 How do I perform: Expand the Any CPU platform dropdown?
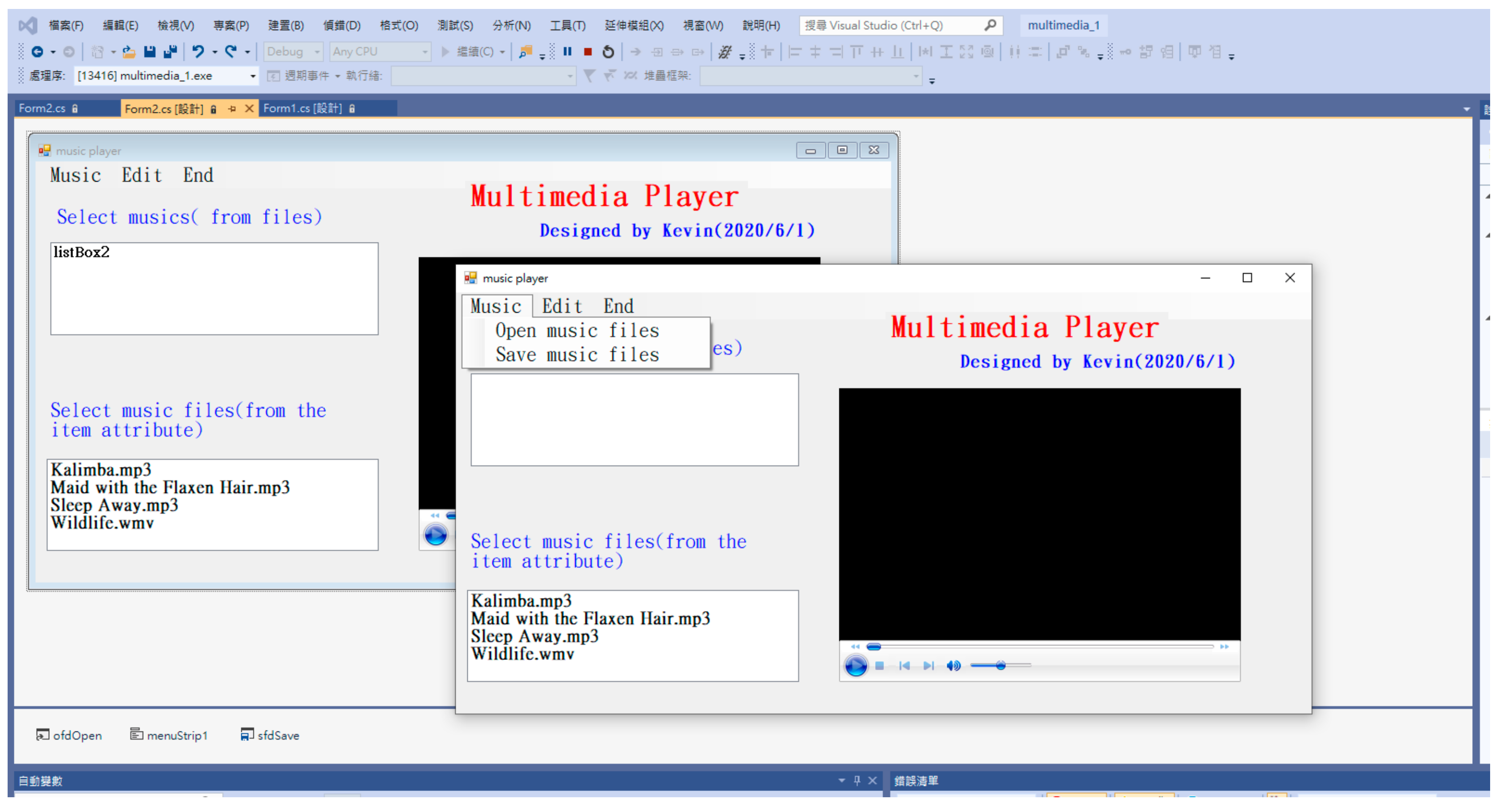click(425, 52)
